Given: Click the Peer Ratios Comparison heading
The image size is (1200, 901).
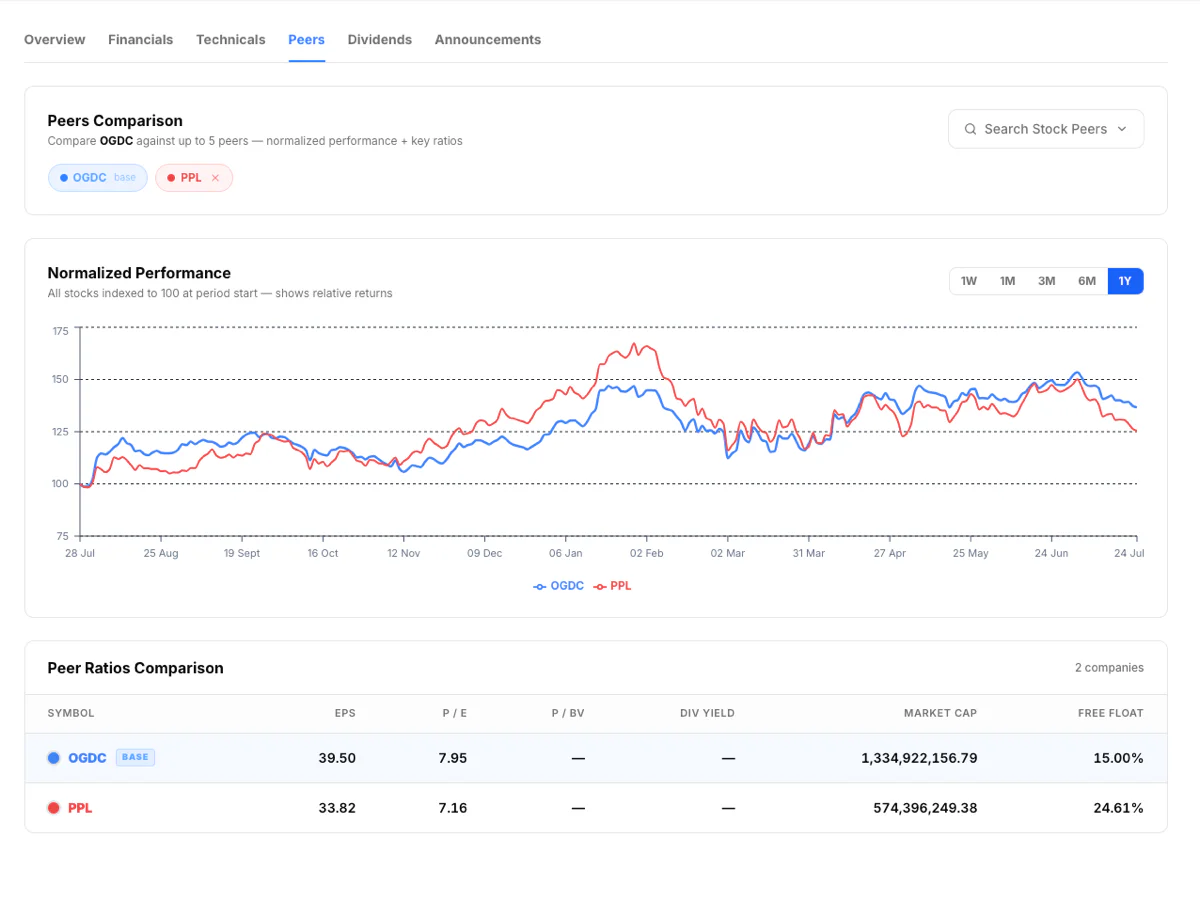Looking at the screenshot, I should [x=136, y=668].
